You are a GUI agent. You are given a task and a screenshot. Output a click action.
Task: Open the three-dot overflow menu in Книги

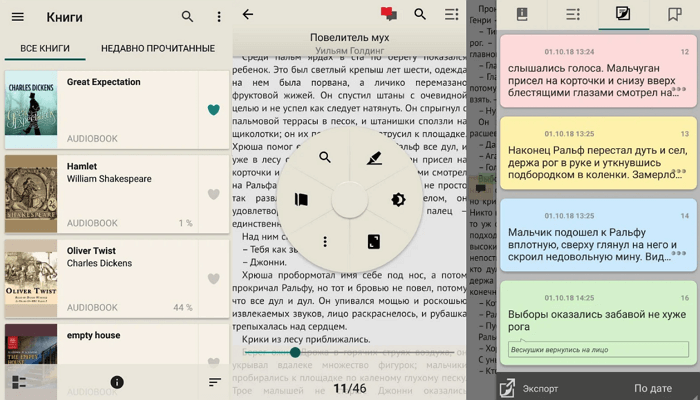click(219, 17)
